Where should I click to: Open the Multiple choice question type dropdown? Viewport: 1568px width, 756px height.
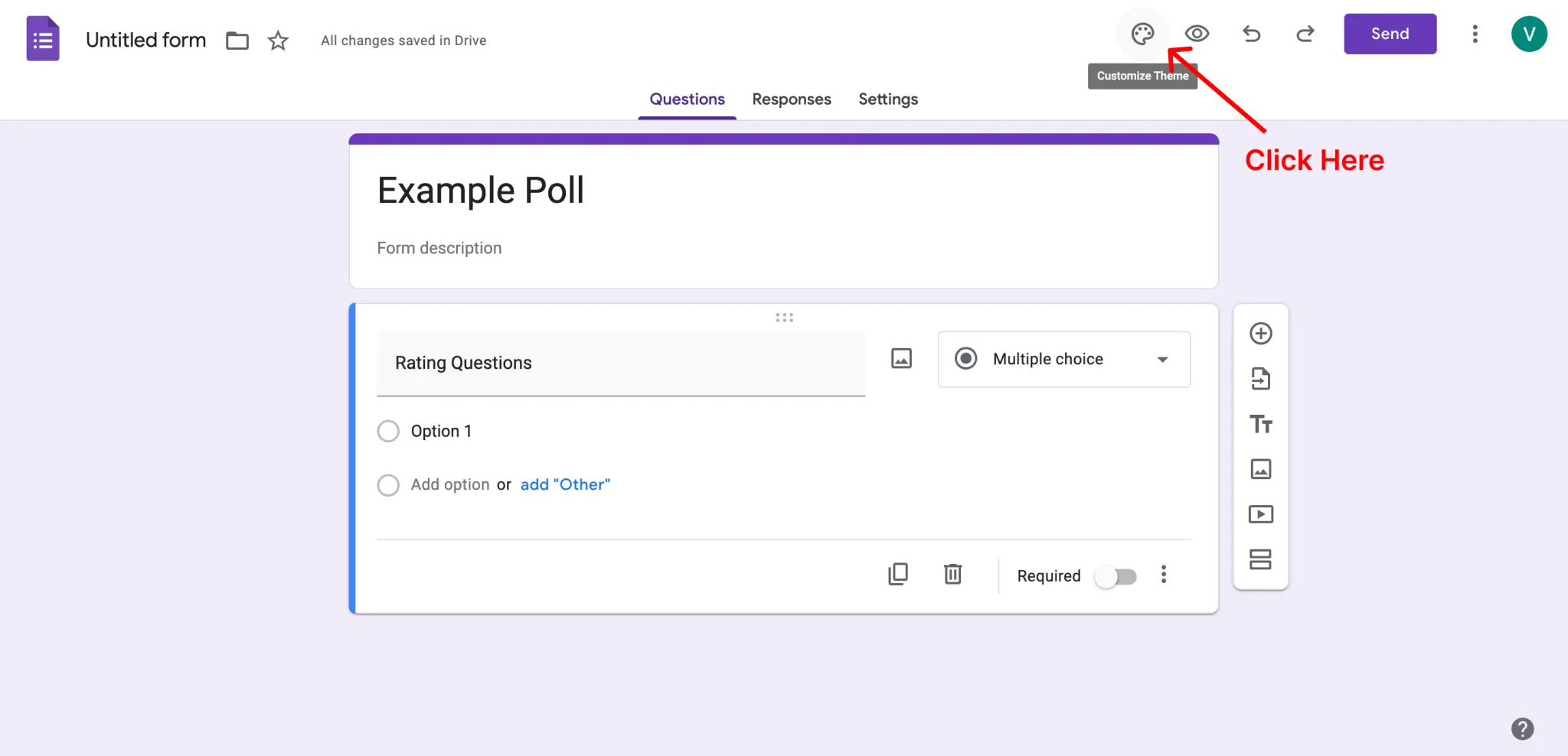1063,359
